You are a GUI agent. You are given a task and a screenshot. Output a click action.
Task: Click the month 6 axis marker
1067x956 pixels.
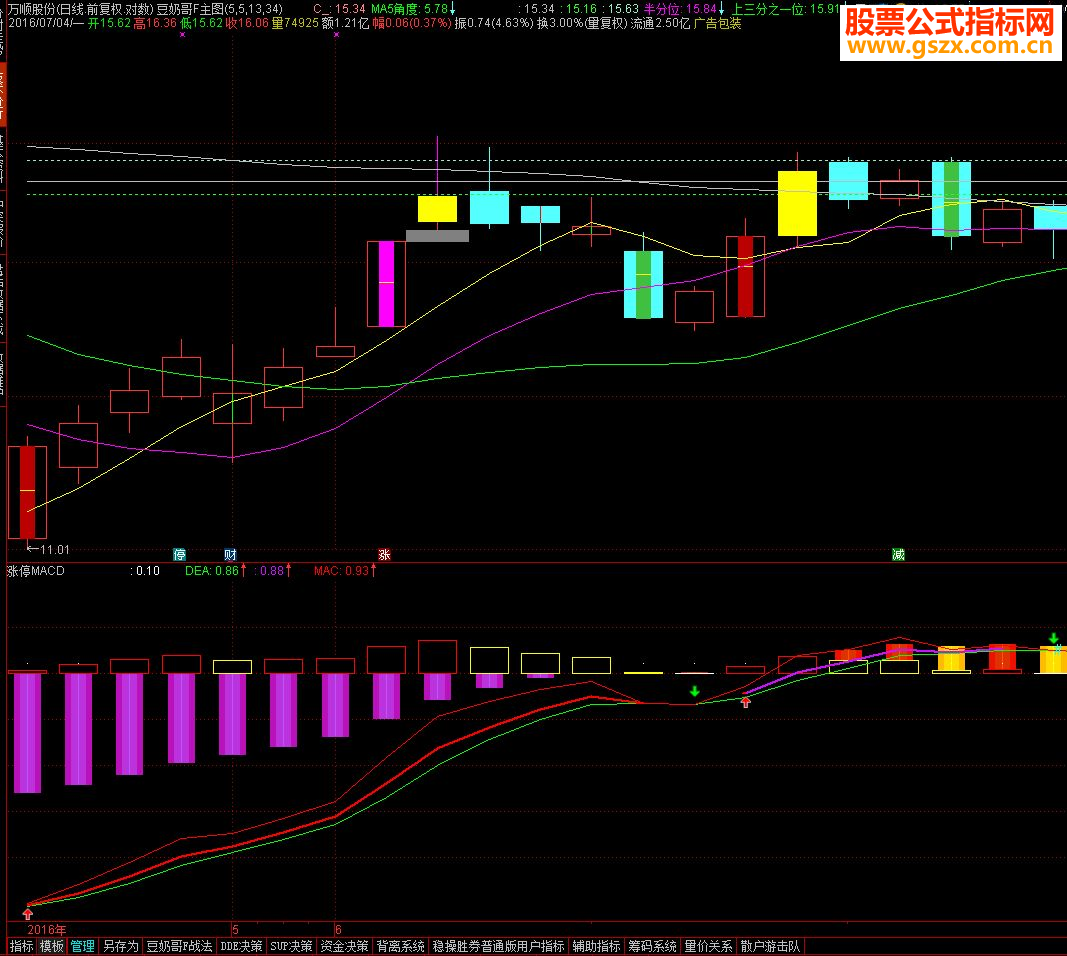338,929
